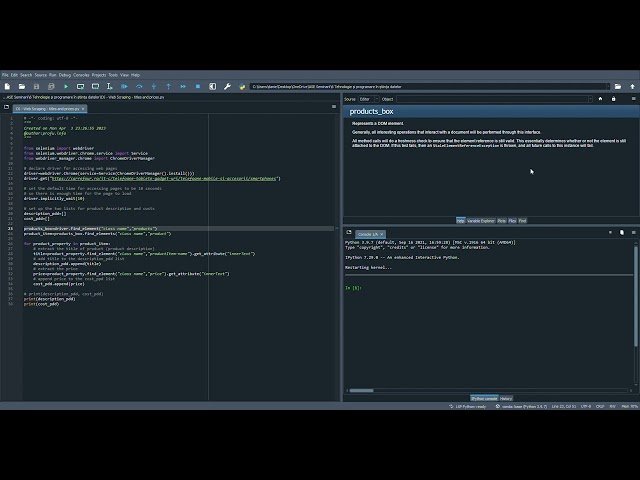
Task: Close the Console 1/A tab
Action: click(382, 234)
